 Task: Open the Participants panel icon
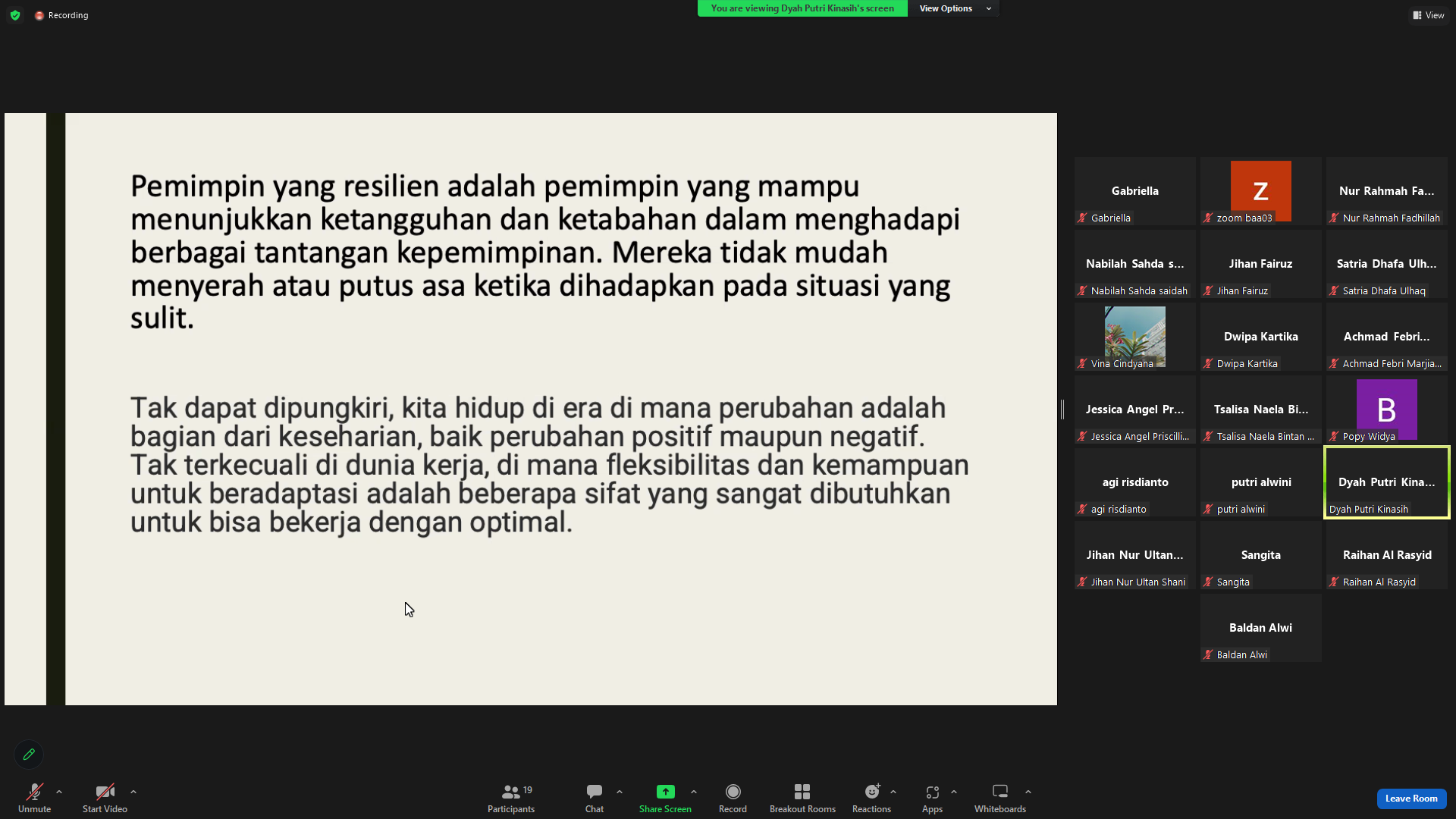pos(511,792)
